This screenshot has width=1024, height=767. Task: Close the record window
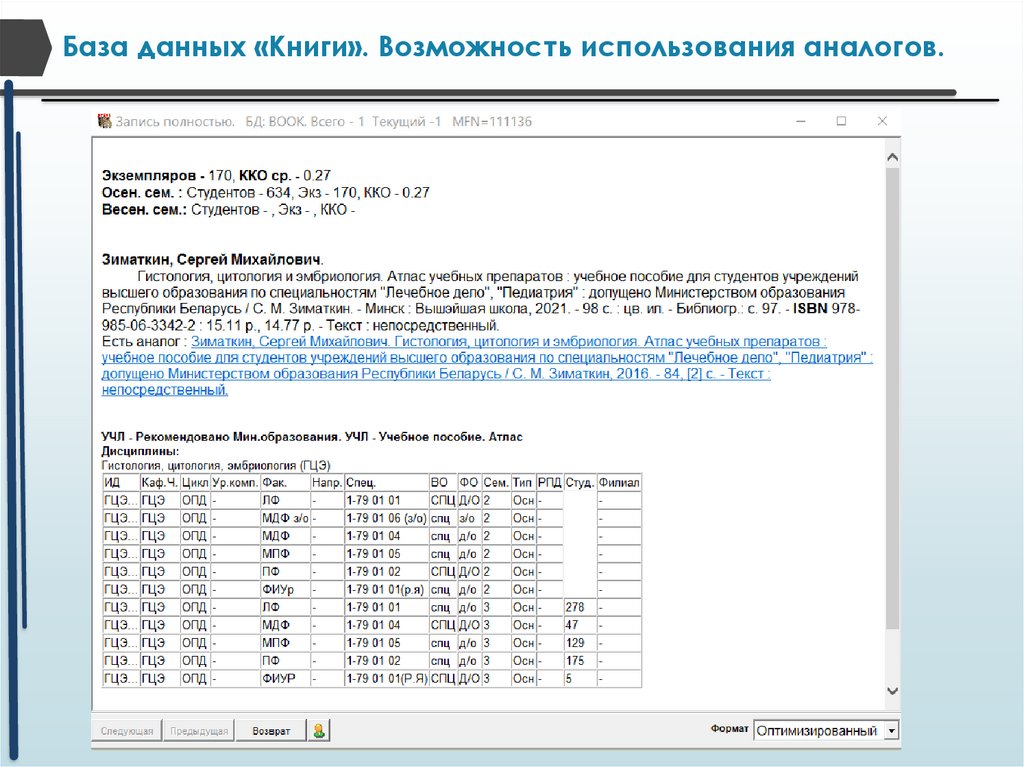[x=881, y=121]
